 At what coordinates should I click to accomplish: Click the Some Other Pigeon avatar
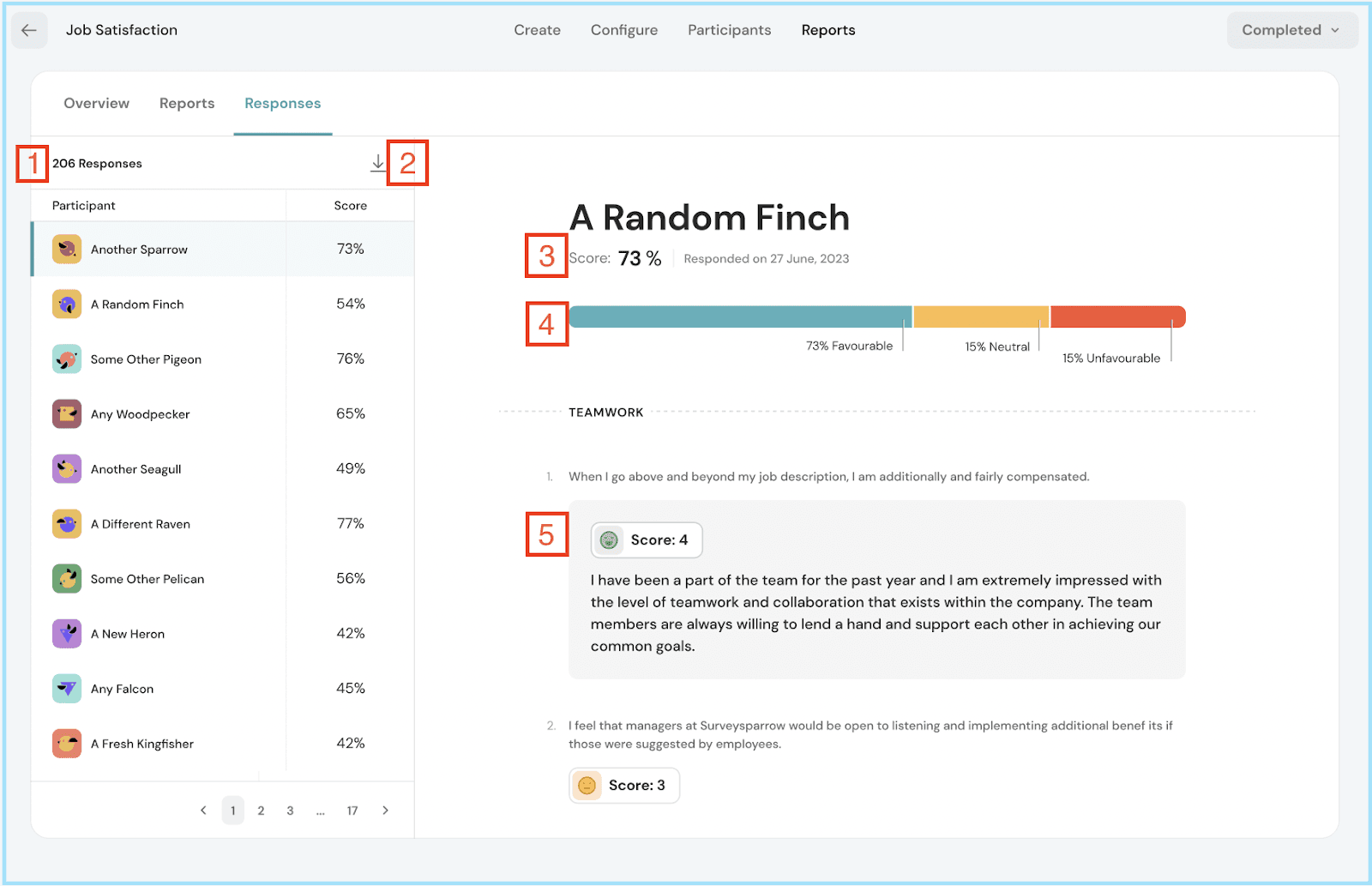point(67,359)
